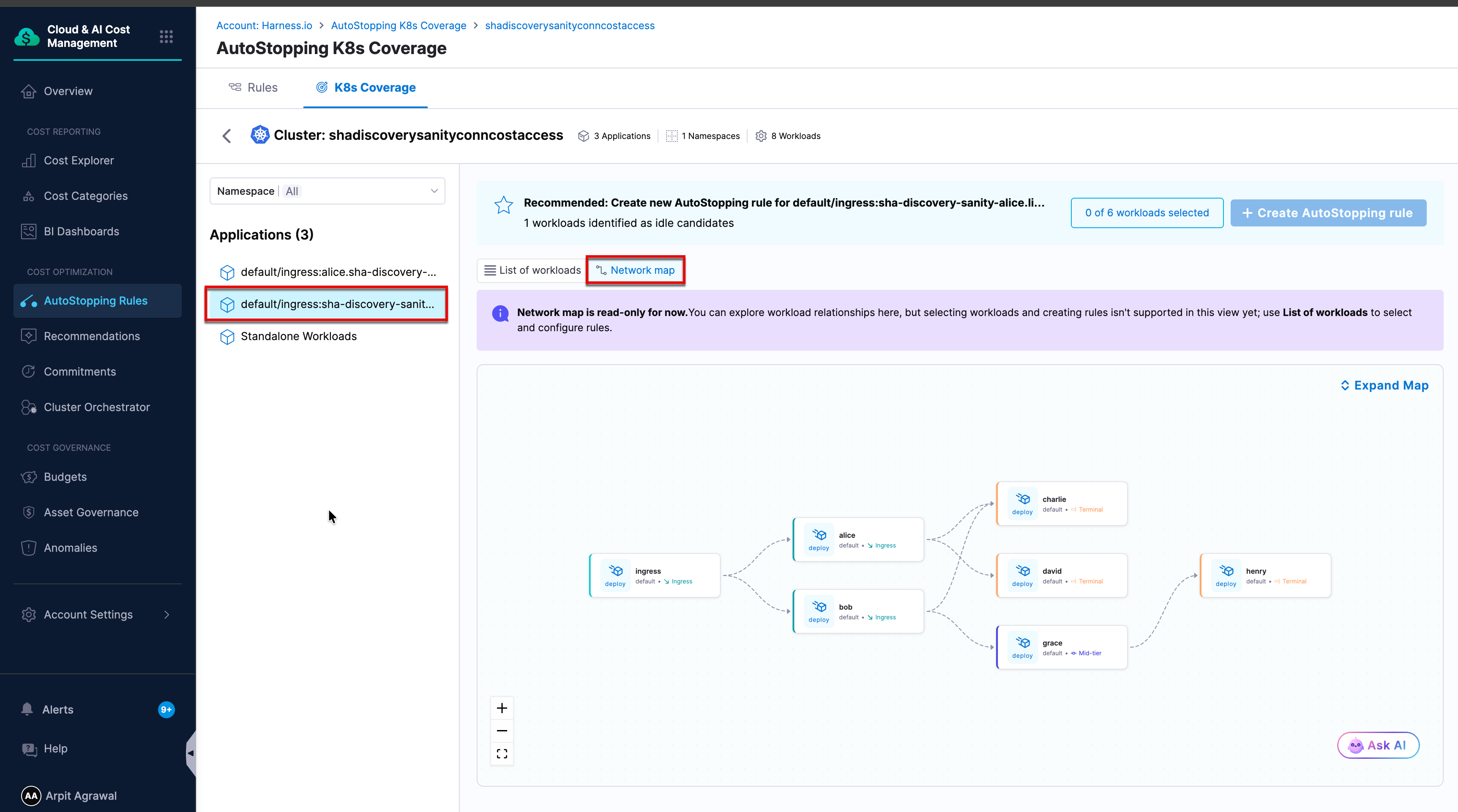Viewport: 1458px width, 812px height.
Task: Click the Cloud & AI Cost Management logo
Action: (x=27, y=37)
